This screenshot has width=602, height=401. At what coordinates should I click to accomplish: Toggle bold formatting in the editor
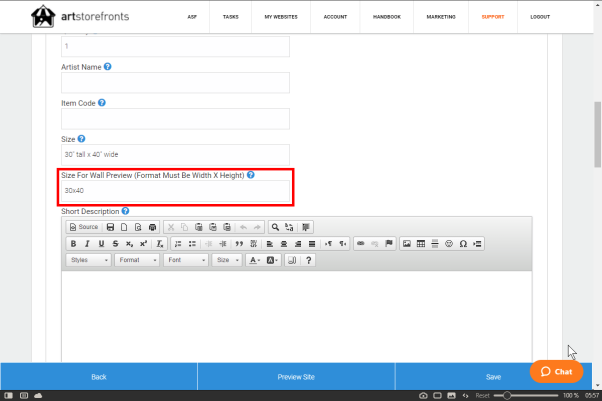pyautogui.click(x=73, y=243)
